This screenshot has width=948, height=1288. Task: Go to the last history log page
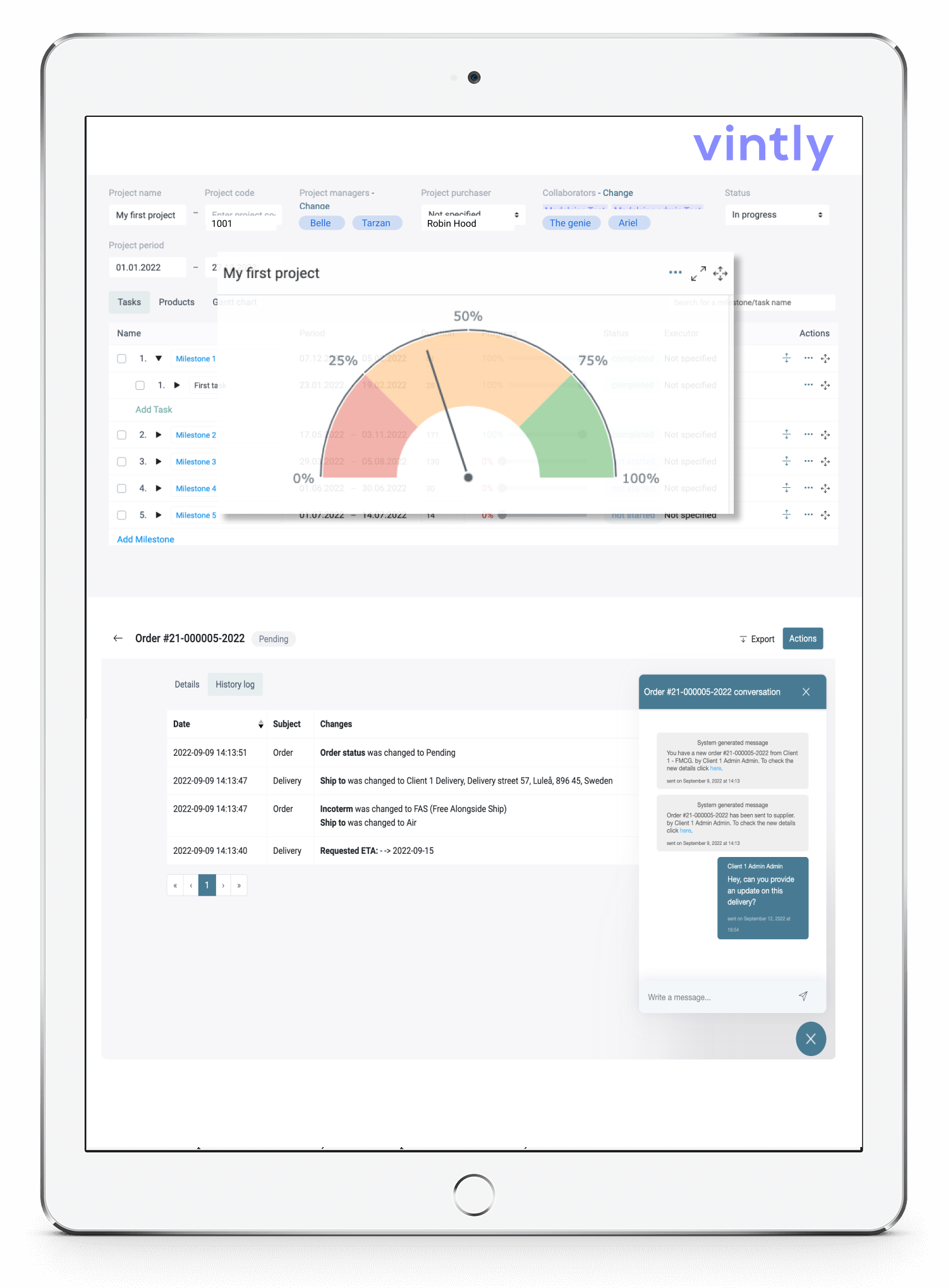[x=239, y=885]
